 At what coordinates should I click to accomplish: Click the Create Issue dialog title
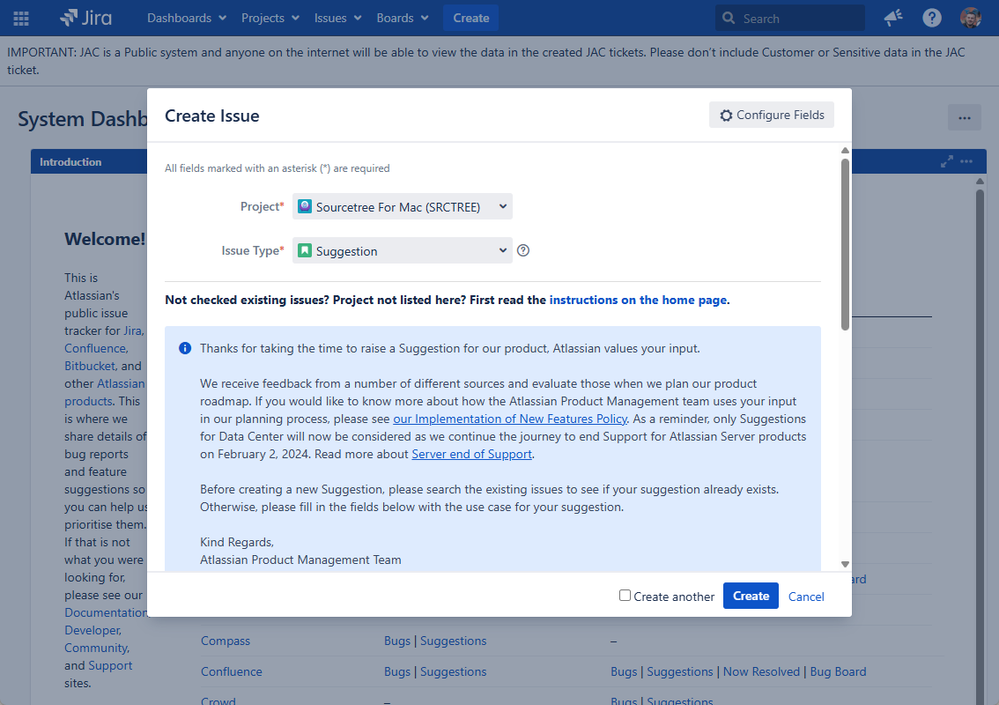coord(212,116)
